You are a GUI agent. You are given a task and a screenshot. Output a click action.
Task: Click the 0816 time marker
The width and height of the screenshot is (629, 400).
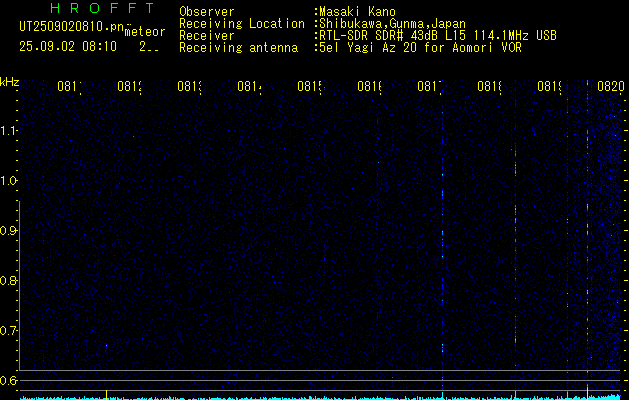point(370,87)
